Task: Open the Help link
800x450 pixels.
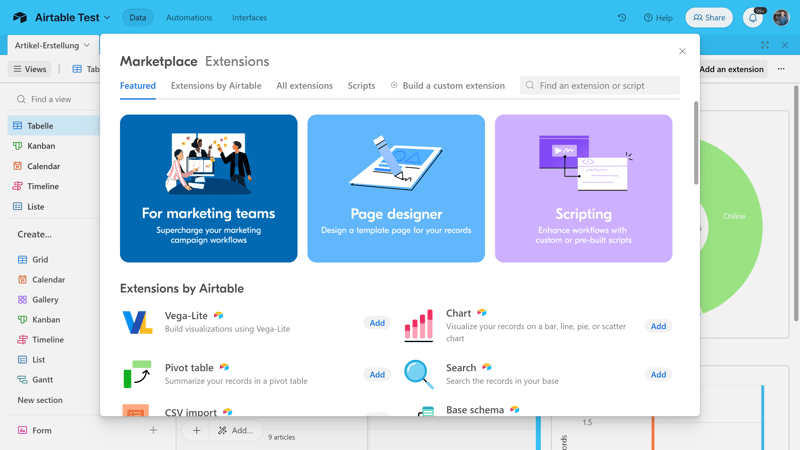Action: (658, 18)
